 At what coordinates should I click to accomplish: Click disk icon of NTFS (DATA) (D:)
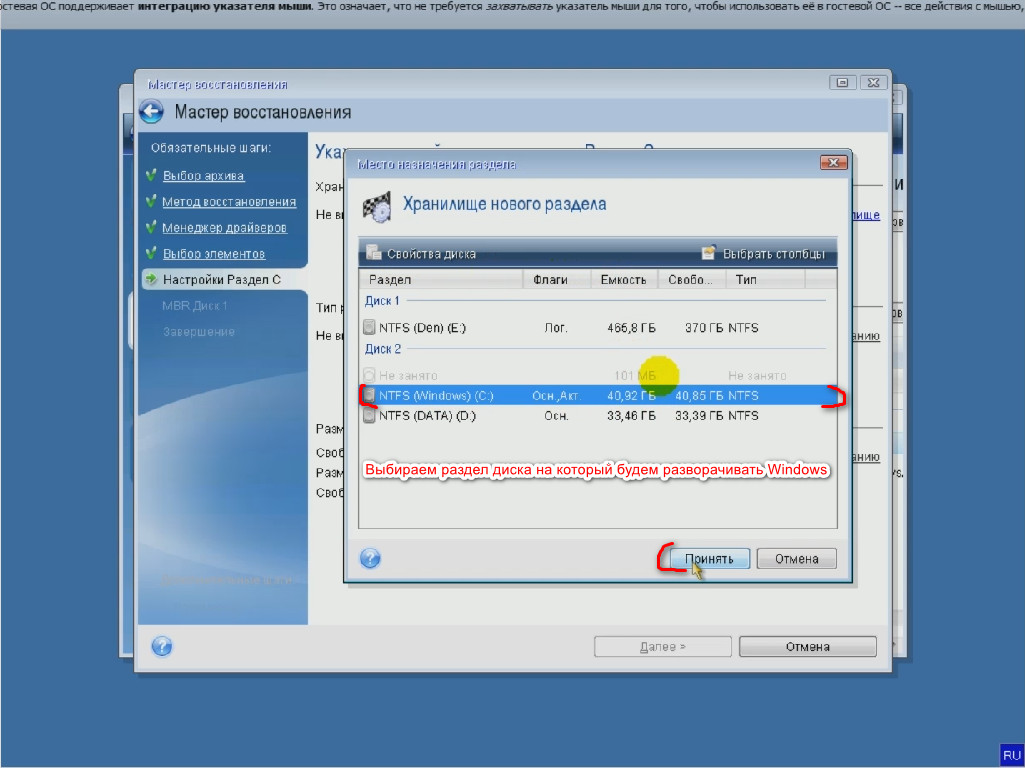pos(370,415)
